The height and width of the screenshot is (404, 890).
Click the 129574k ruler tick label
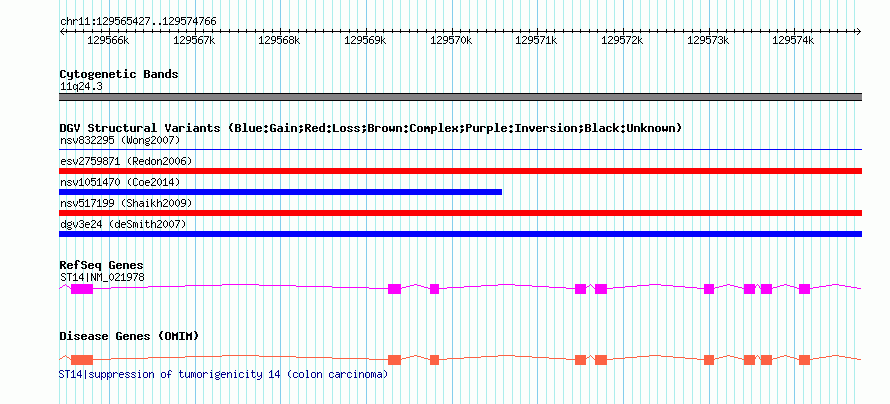point(794,40)
